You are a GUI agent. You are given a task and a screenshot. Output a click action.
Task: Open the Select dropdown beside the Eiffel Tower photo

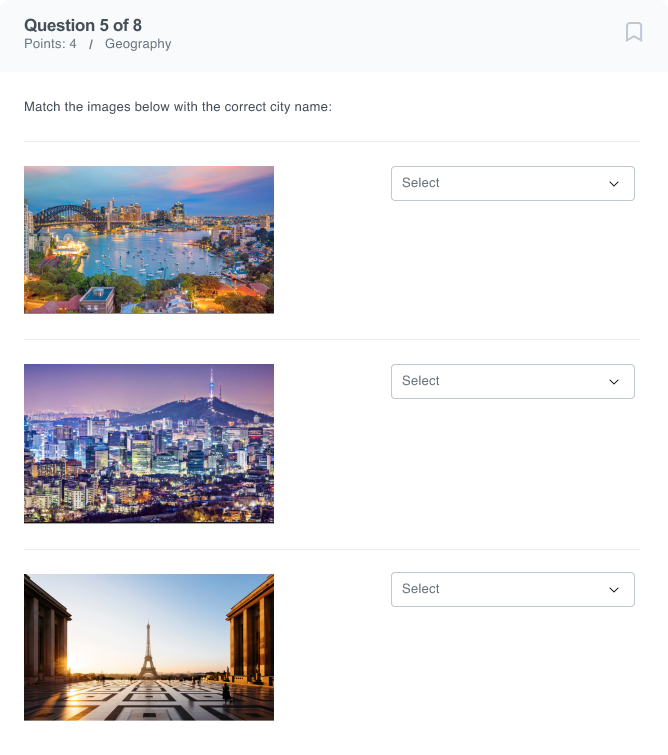pos(512,589)
